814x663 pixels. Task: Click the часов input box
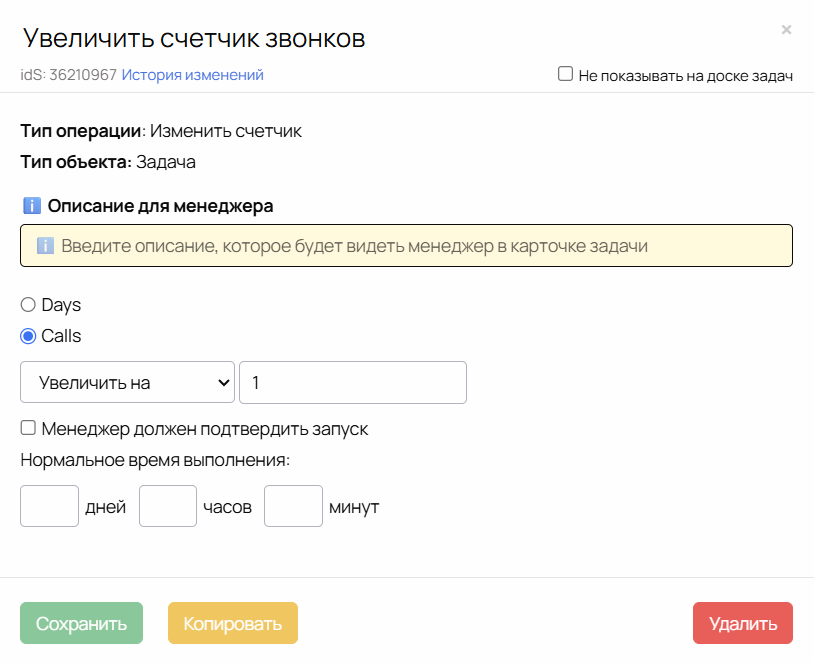pos(168,506)
